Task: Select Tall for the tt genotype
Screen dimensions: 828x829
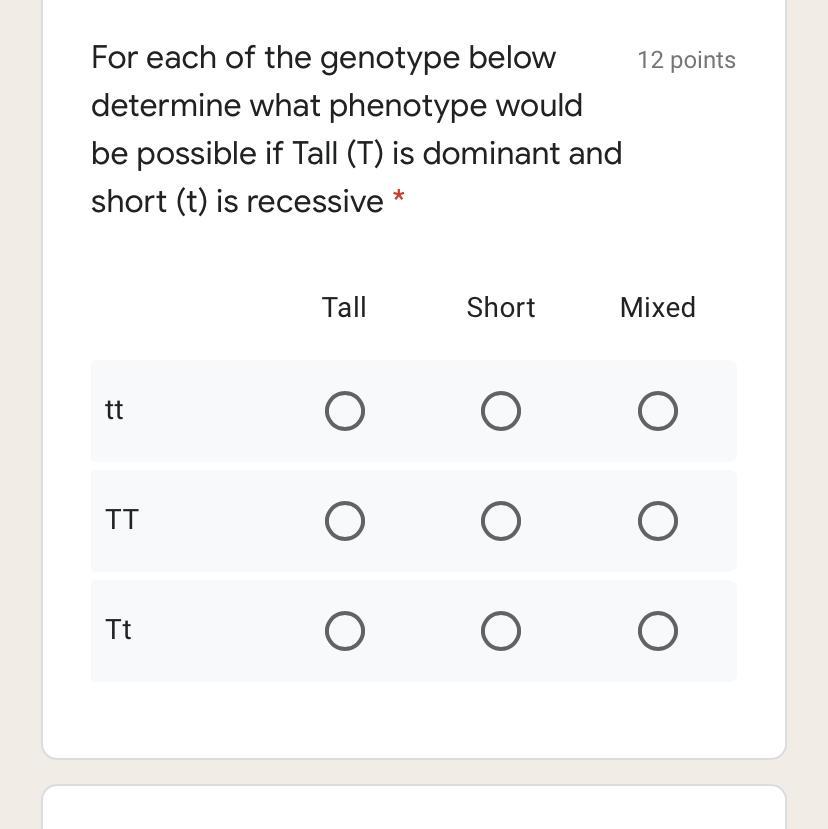Action: coord(345,411)
